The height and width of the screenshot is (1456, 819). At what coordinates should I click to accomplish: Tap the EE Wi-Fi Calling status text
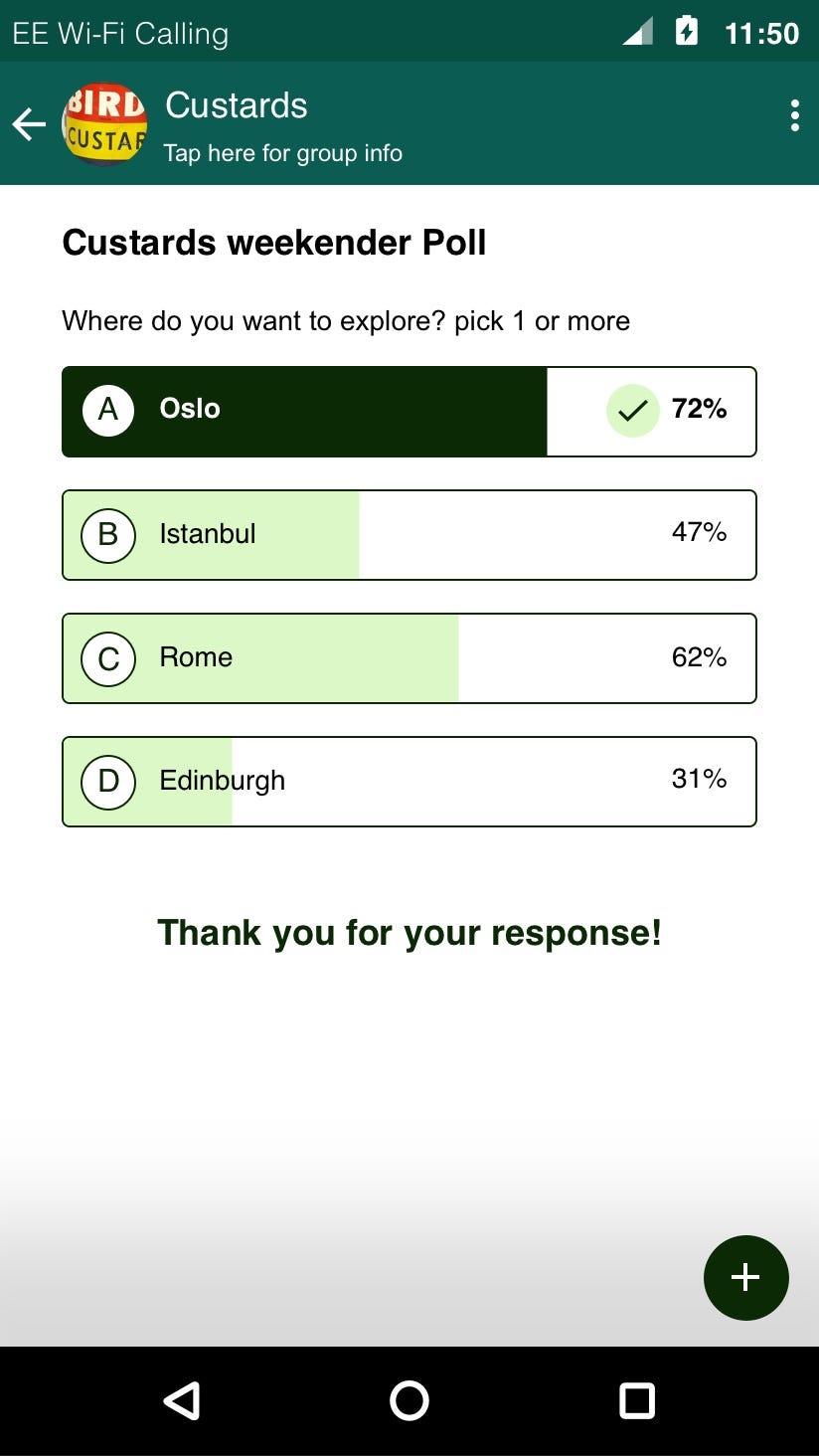118,31
